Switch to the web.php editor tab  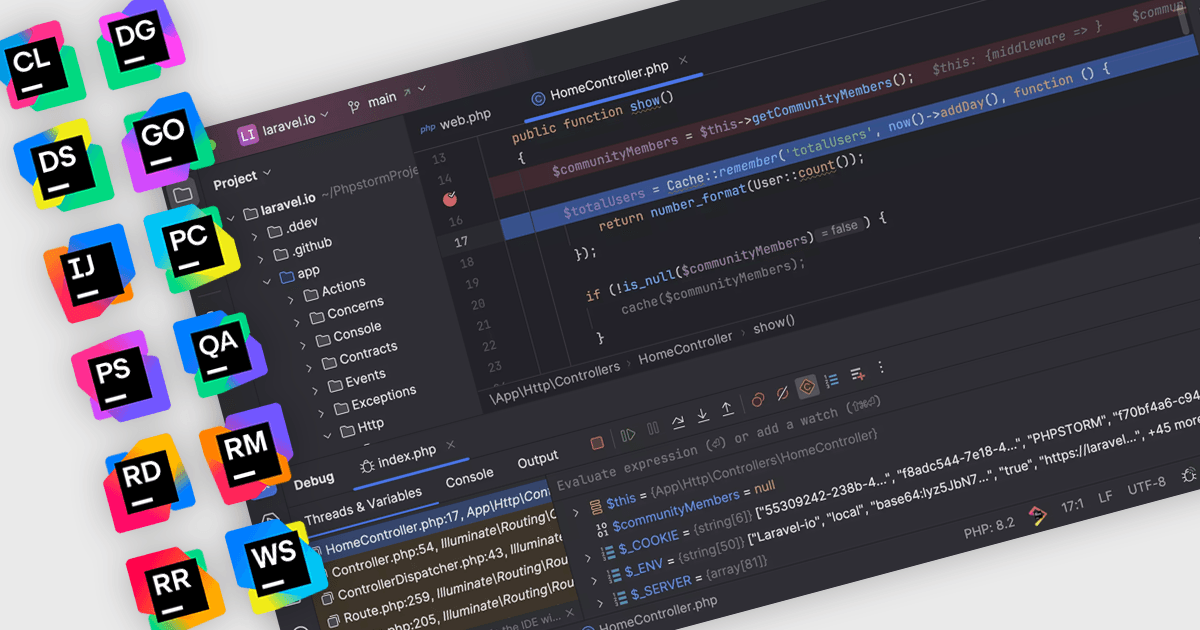coord(455,122)
